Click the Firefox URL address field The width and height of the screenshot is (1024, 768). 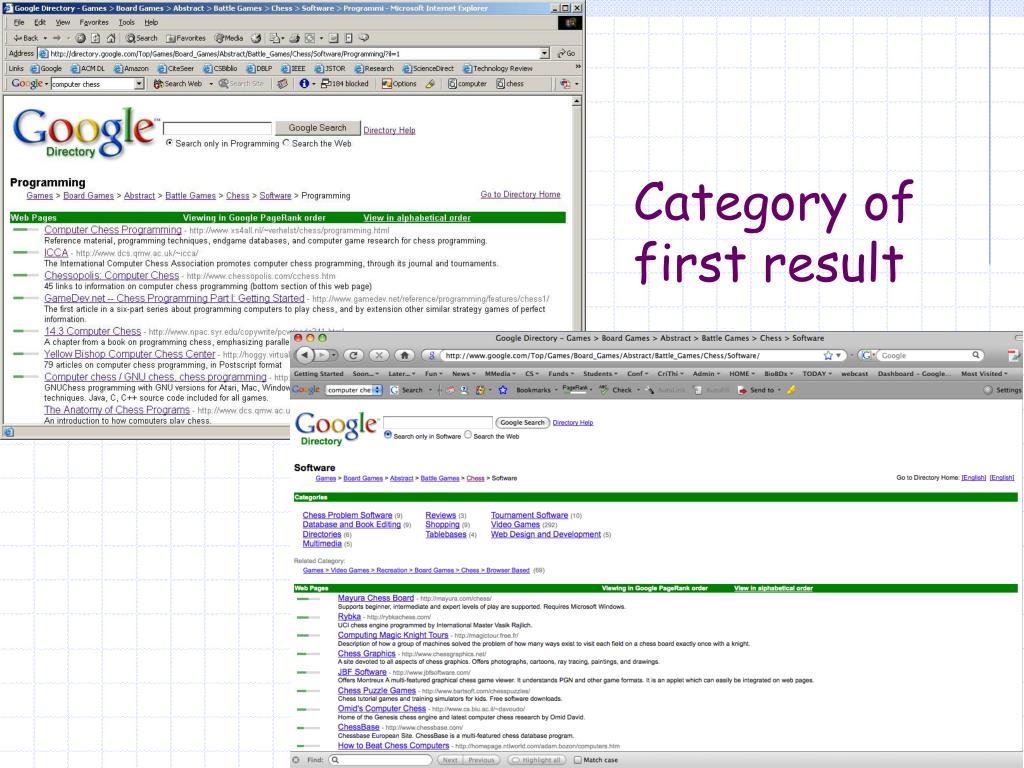631,355
